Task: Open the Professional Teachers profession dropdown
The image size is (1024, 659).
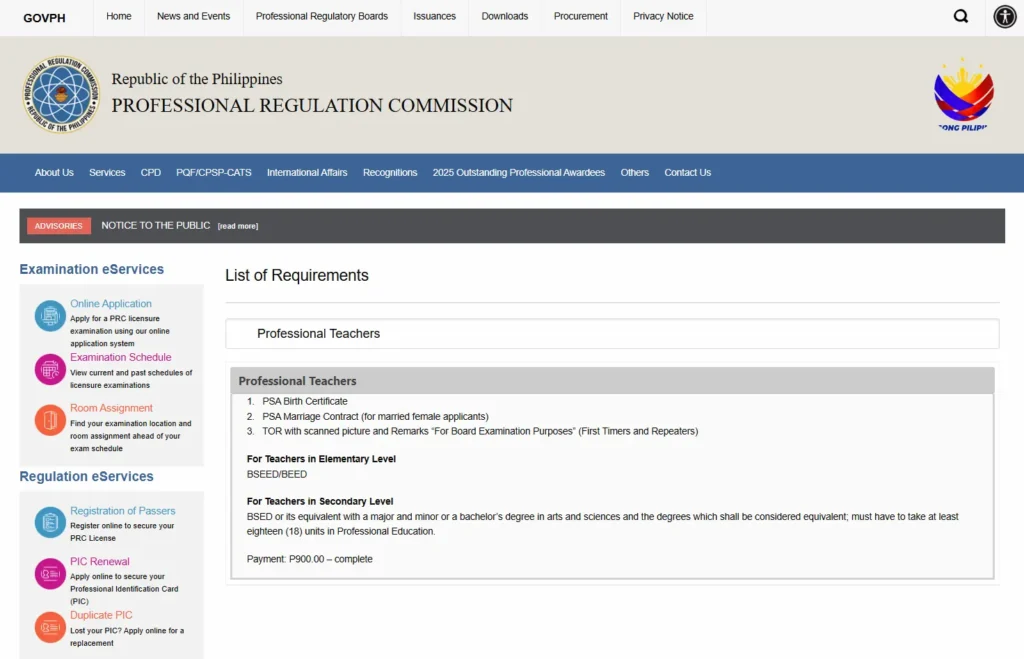Action: 612,334
